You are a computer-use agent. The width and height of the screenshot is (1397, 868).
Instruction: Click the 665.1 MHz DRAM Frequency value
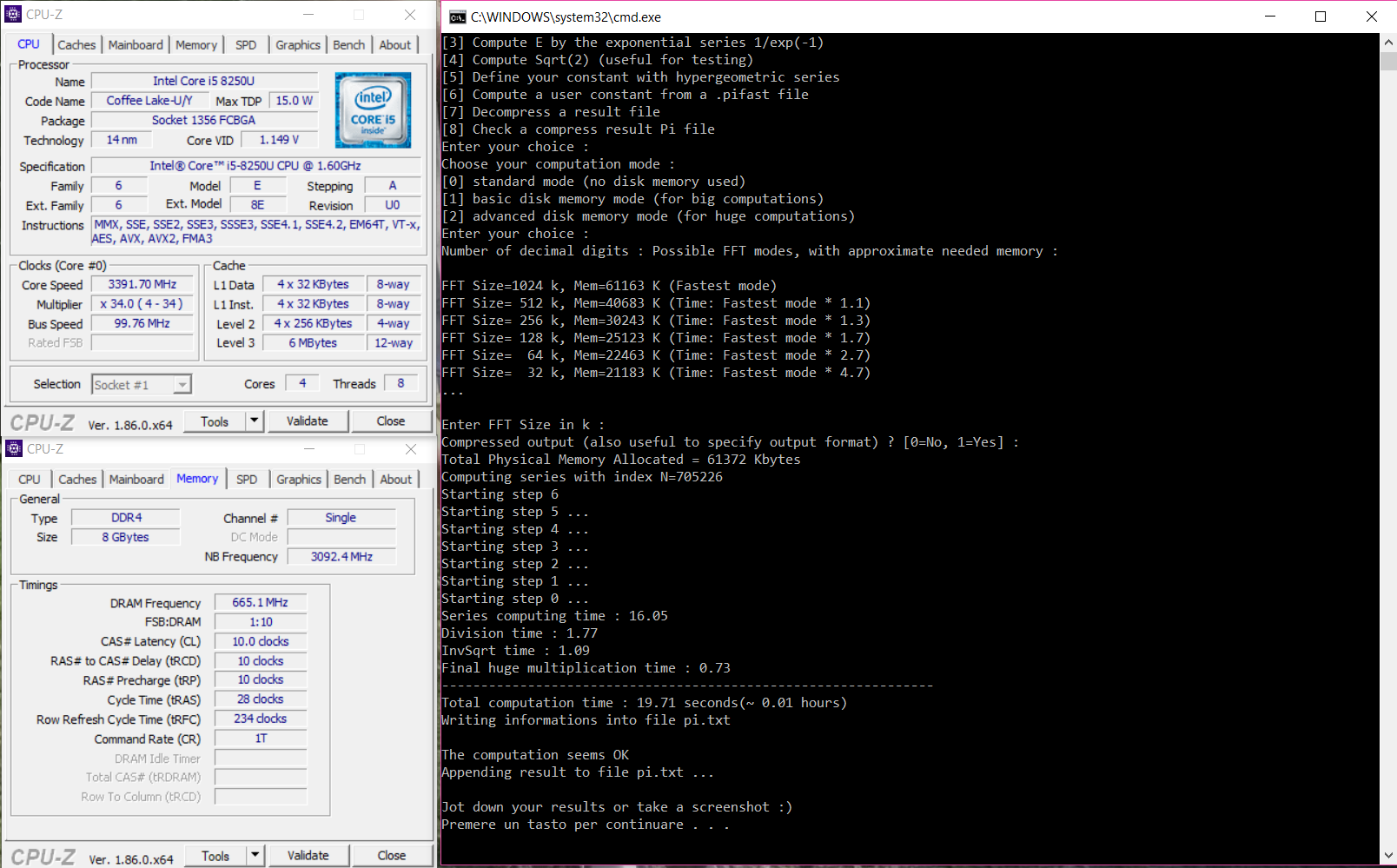261,602
